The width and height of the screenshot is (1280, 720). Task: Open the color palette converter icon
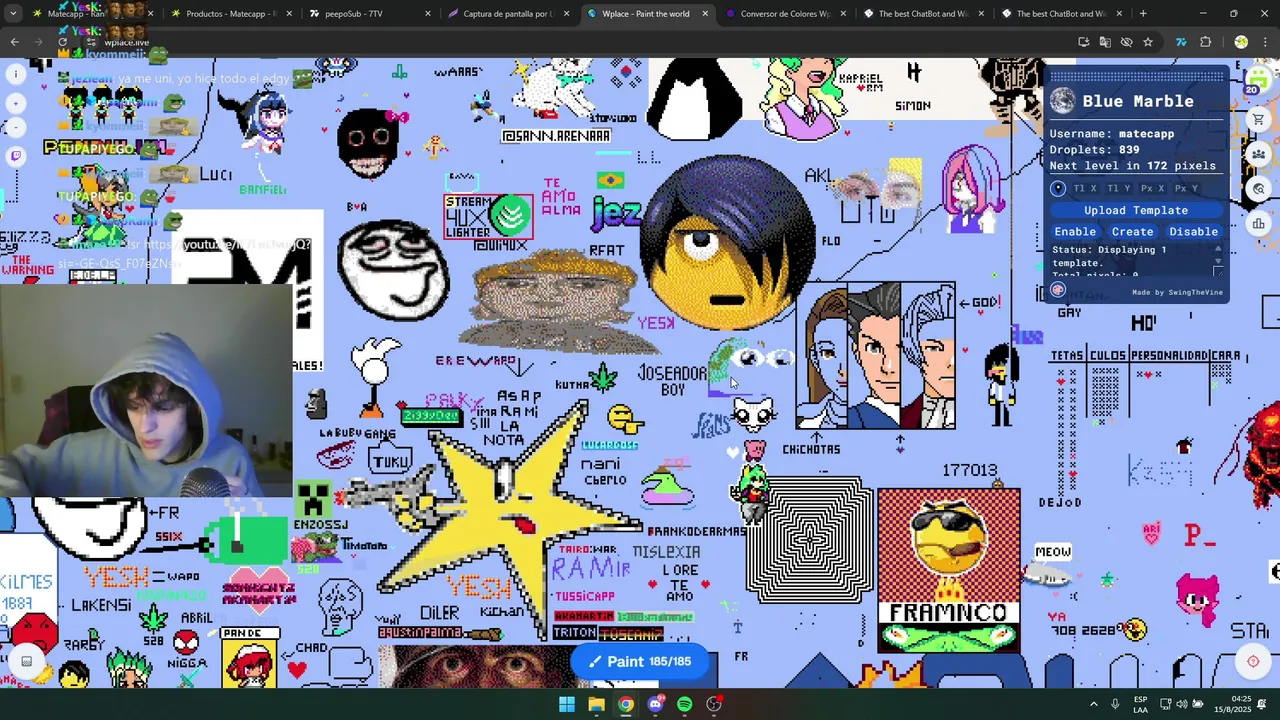(1058, 290)
